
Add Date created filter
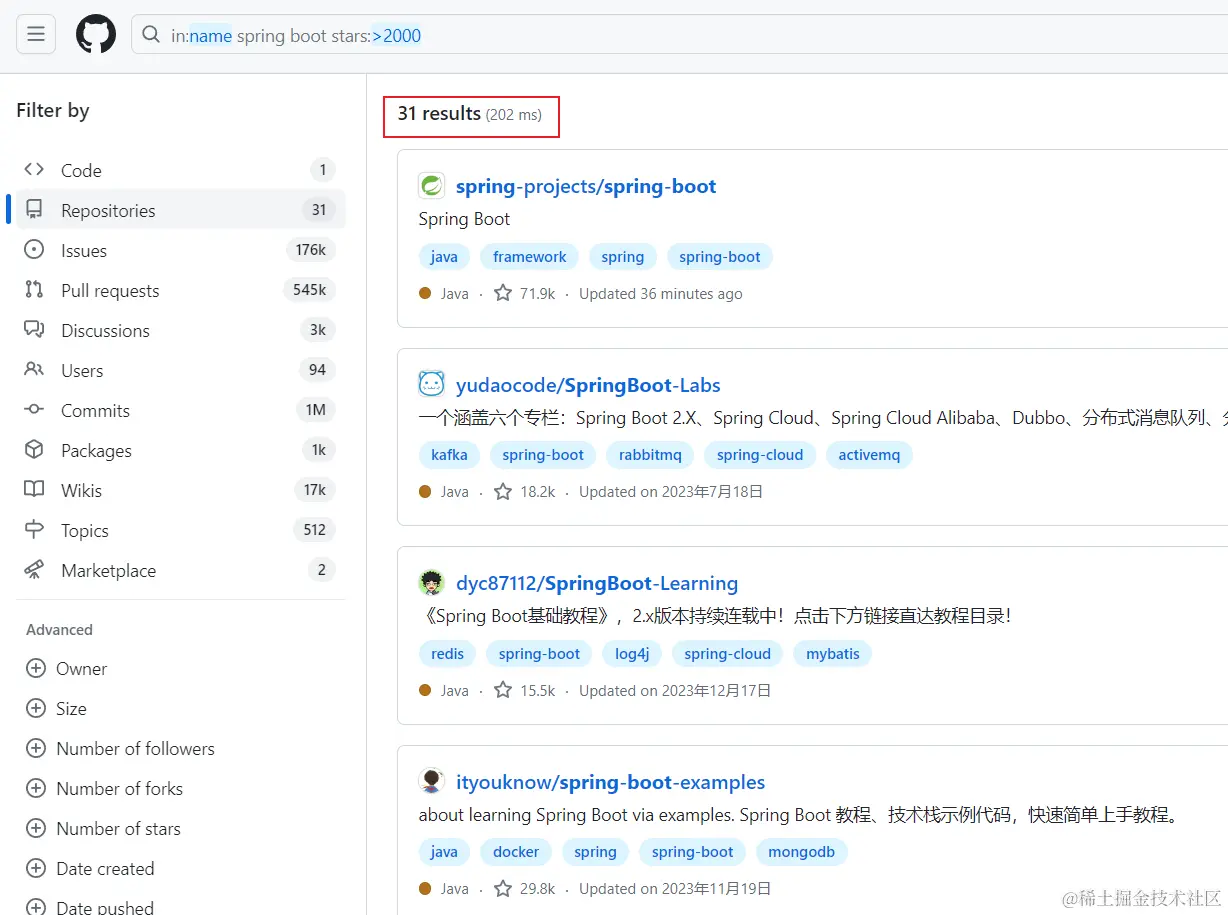[x=90, y=868]
